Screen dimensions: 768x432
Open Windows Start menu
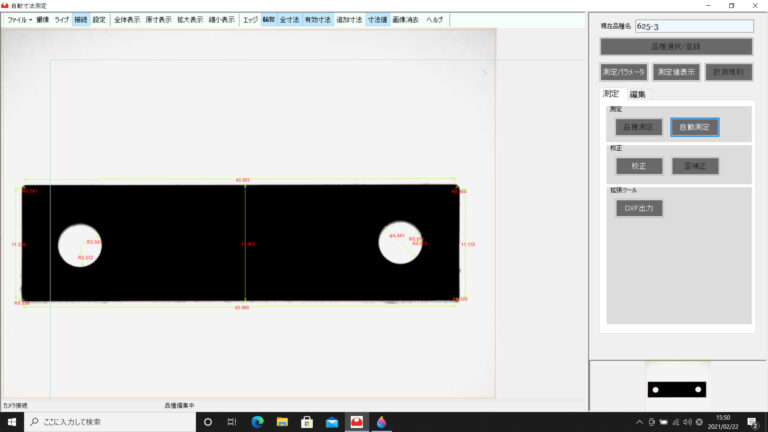tap(11, 422)
